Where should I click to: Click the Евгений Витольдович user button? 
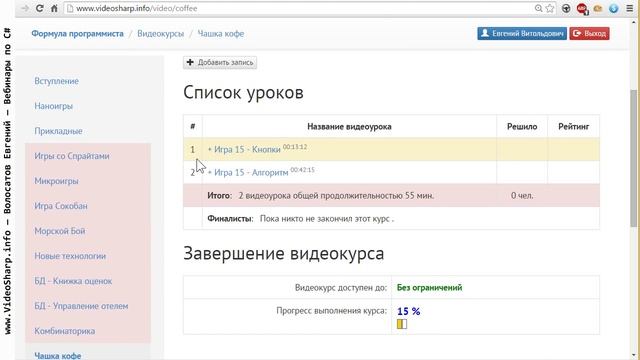(522, 33)
